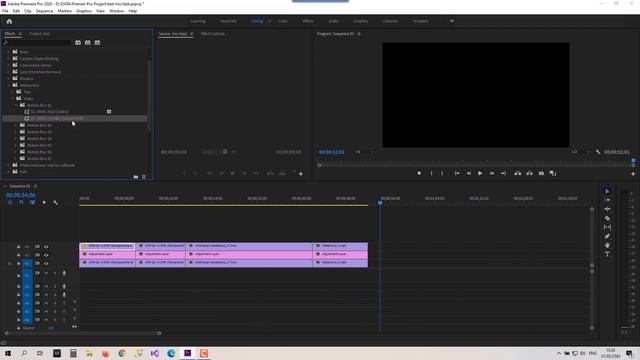Click 32-bit Color effects filter icon

pos(87,42)
